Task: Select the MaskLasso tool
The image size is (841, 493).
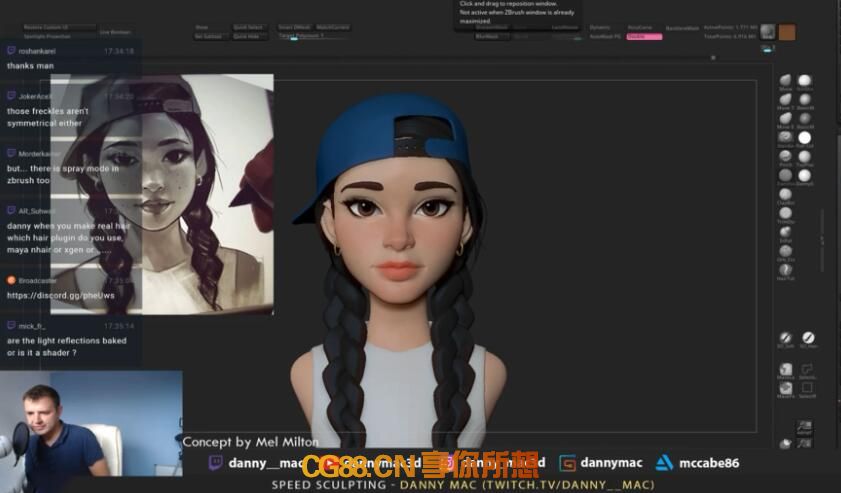Action: [x=785, y=369]
